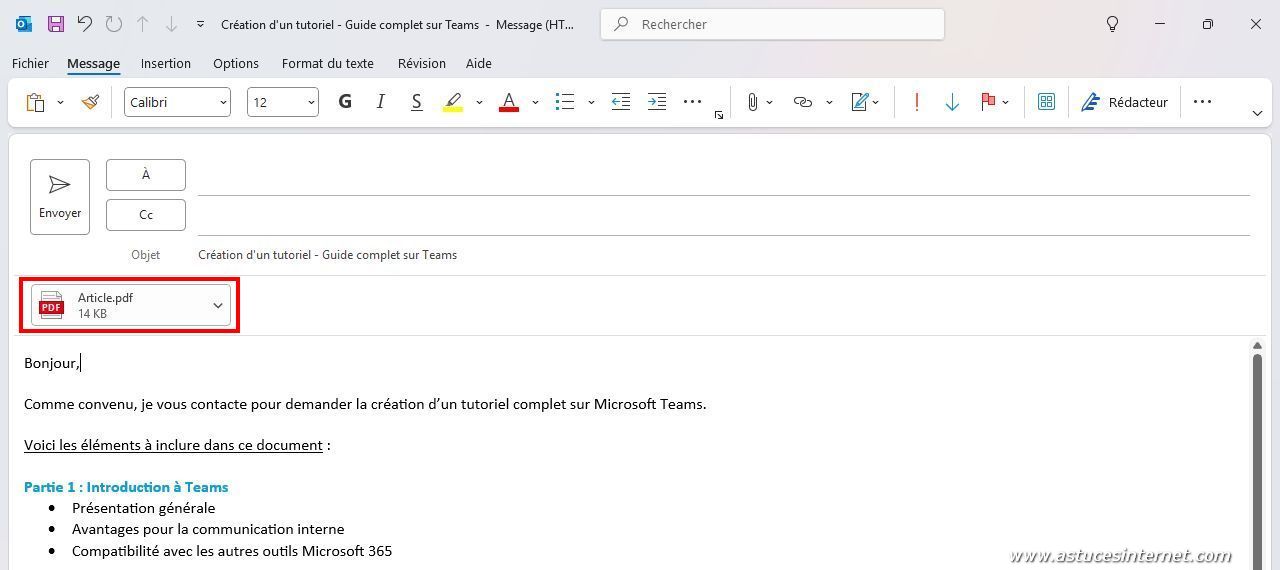Open the Format du texte tab
This screenshot has height=570, width=1280.
coord(328,63)
